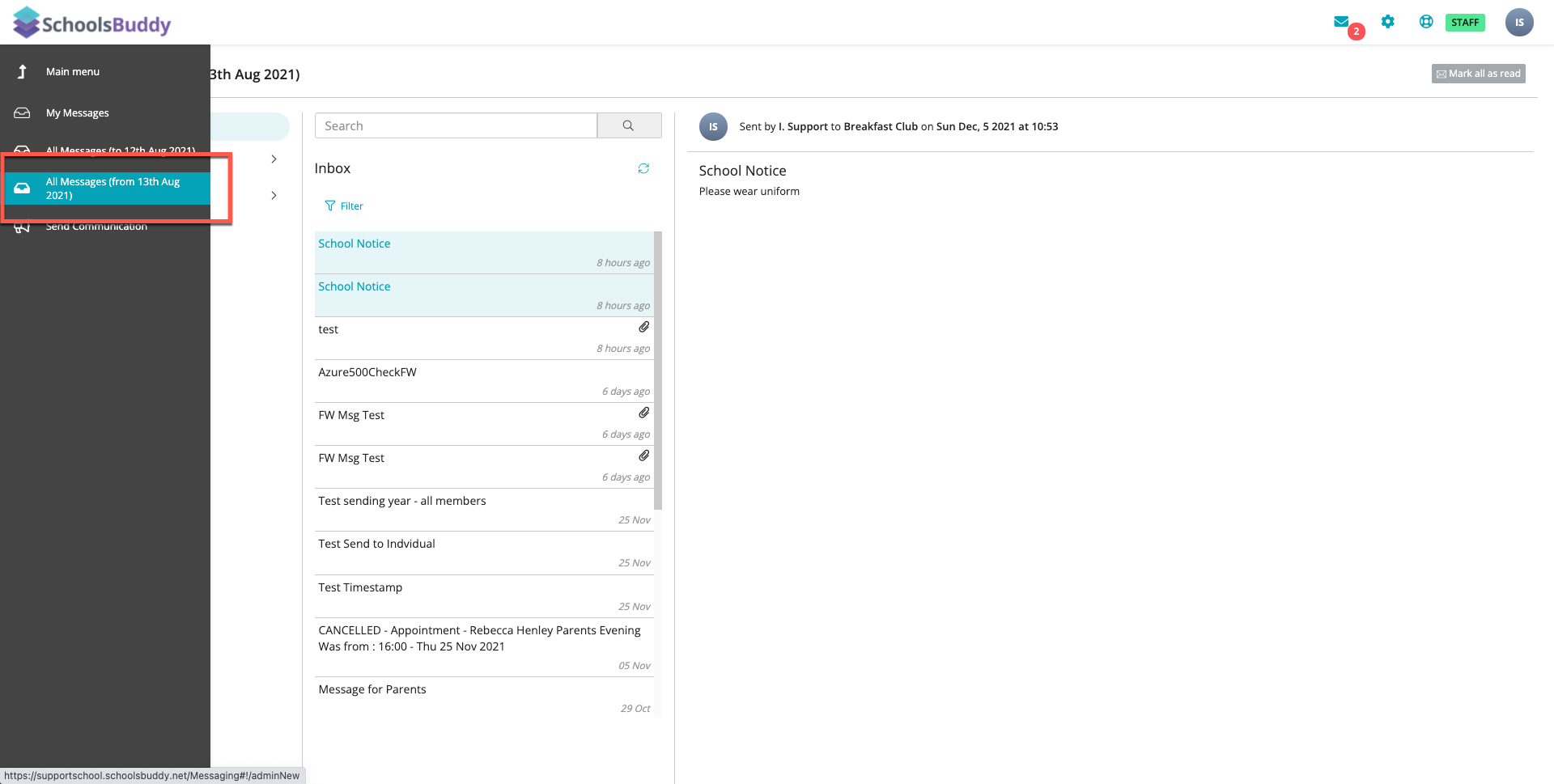Open the mail notifications envelope icon
1554x784 pixels.
click(1341, 22)
